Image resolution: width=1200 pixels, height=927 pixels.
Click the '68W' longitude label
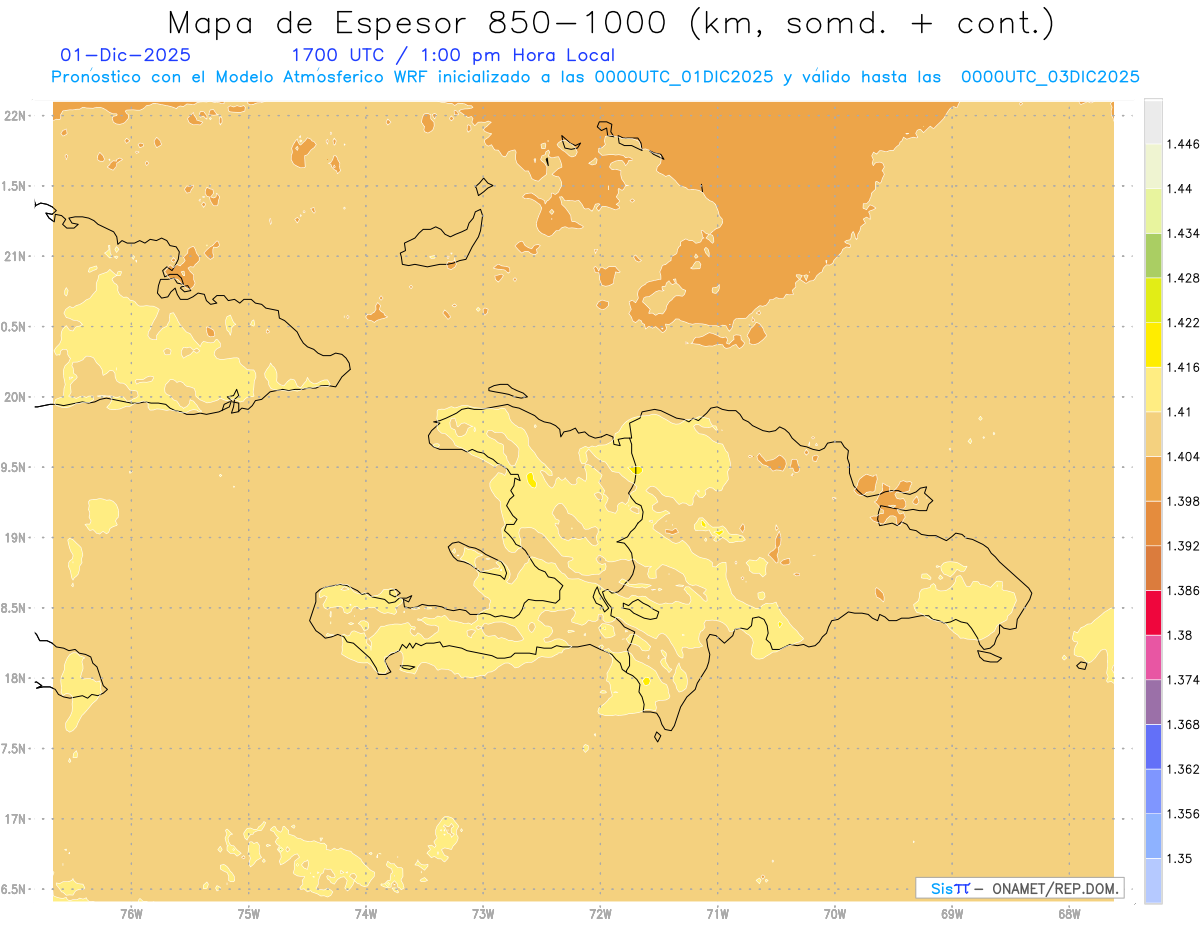pos(1069,914)
